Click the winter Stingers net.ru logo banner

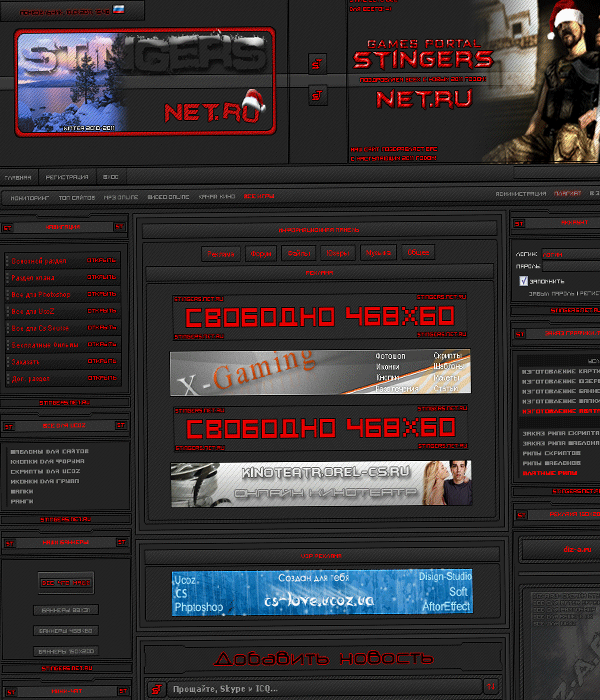pyautogui.click(x=145, y=82)
